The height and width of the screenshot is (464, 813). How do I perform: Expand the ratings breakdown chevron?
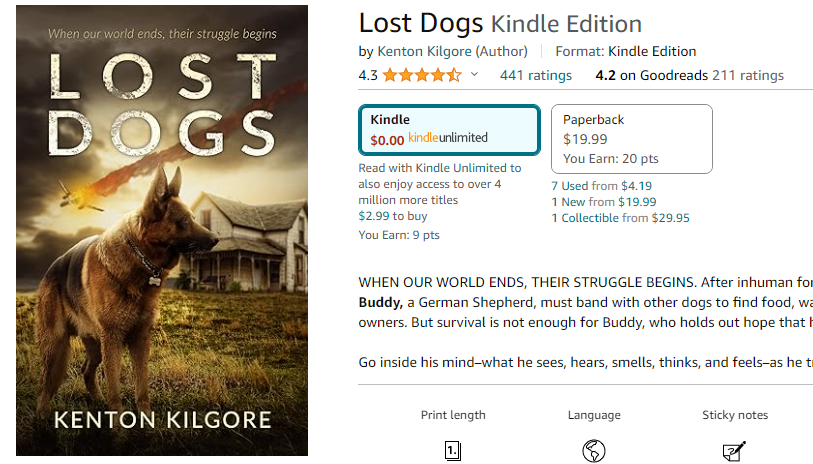pos(474,75)
